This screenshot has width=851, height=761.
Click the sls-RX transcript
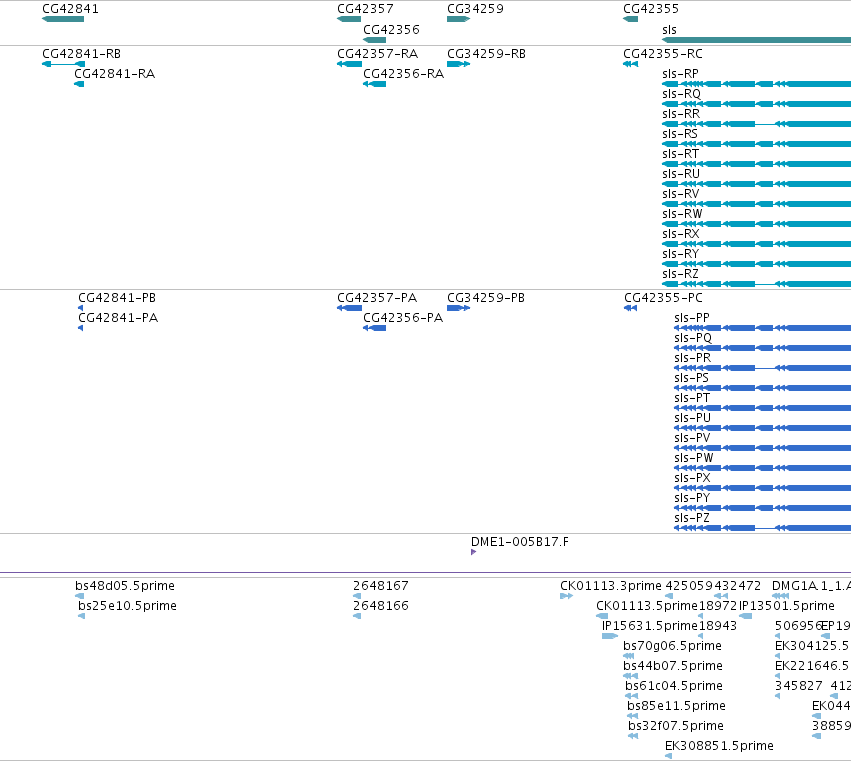pyautogui.click(x=757, y=244)
